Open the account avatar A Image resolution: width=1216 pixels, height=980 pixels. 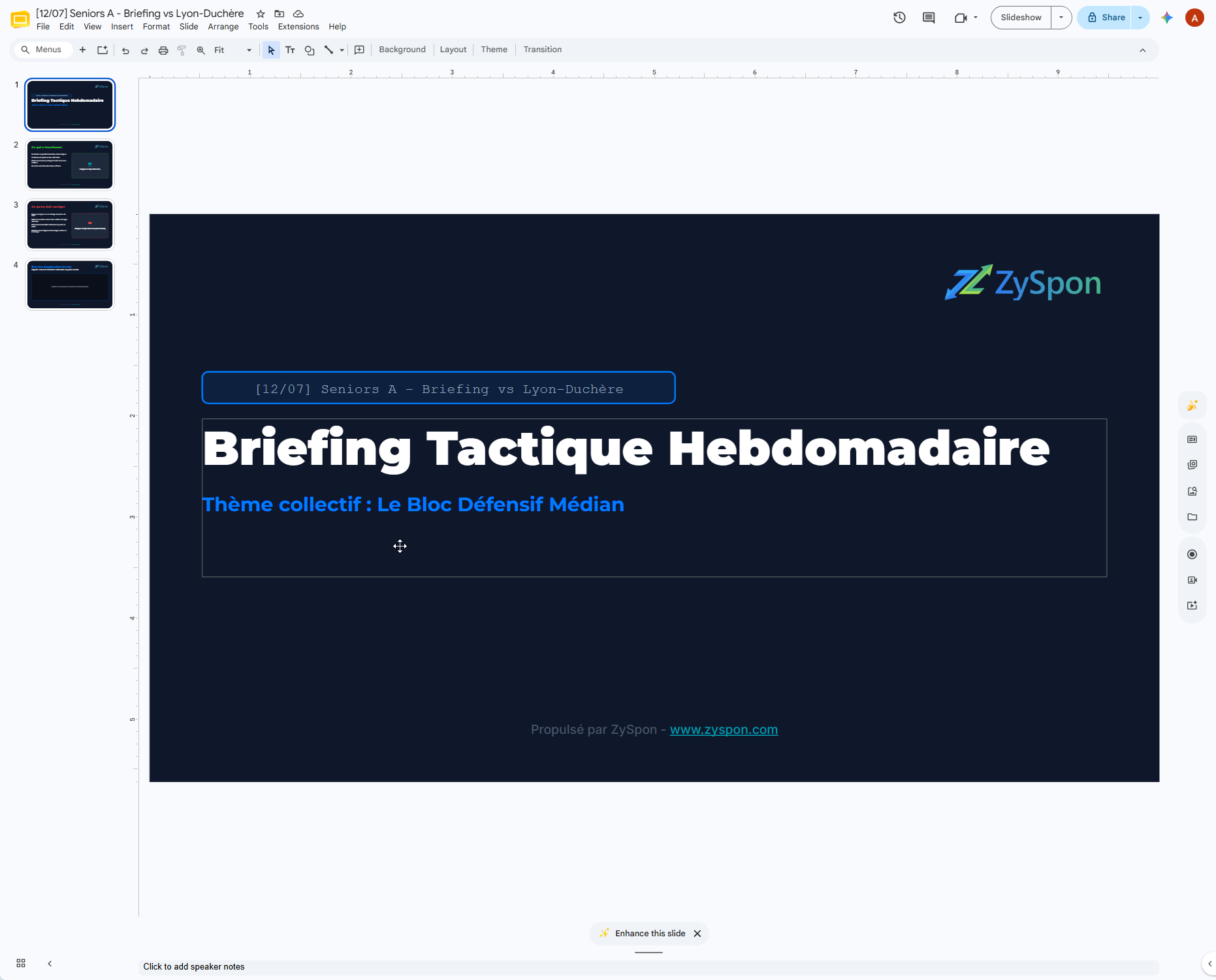tap(1194, 18)
